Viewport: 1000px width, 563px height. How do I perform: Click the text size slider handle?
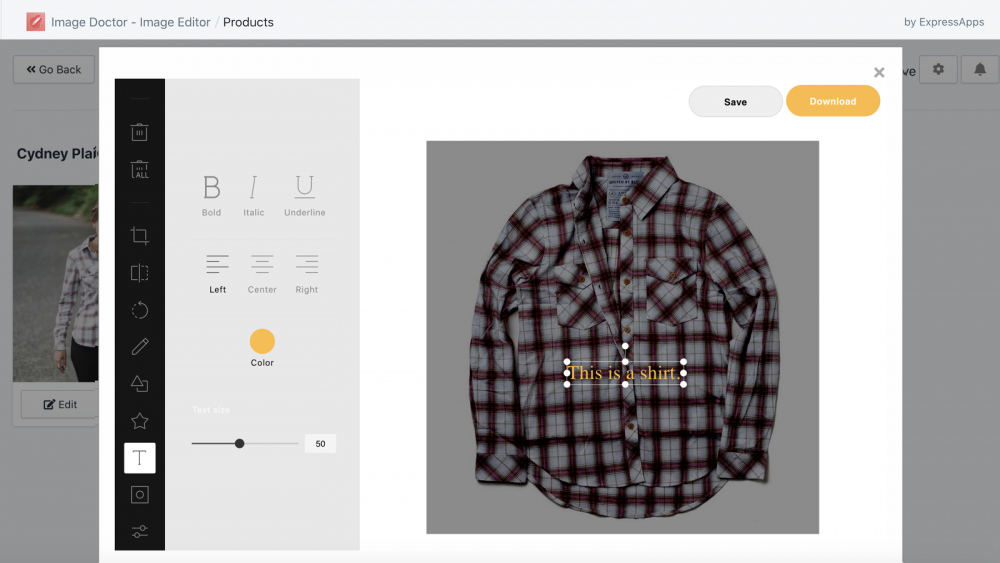(239, 443)
